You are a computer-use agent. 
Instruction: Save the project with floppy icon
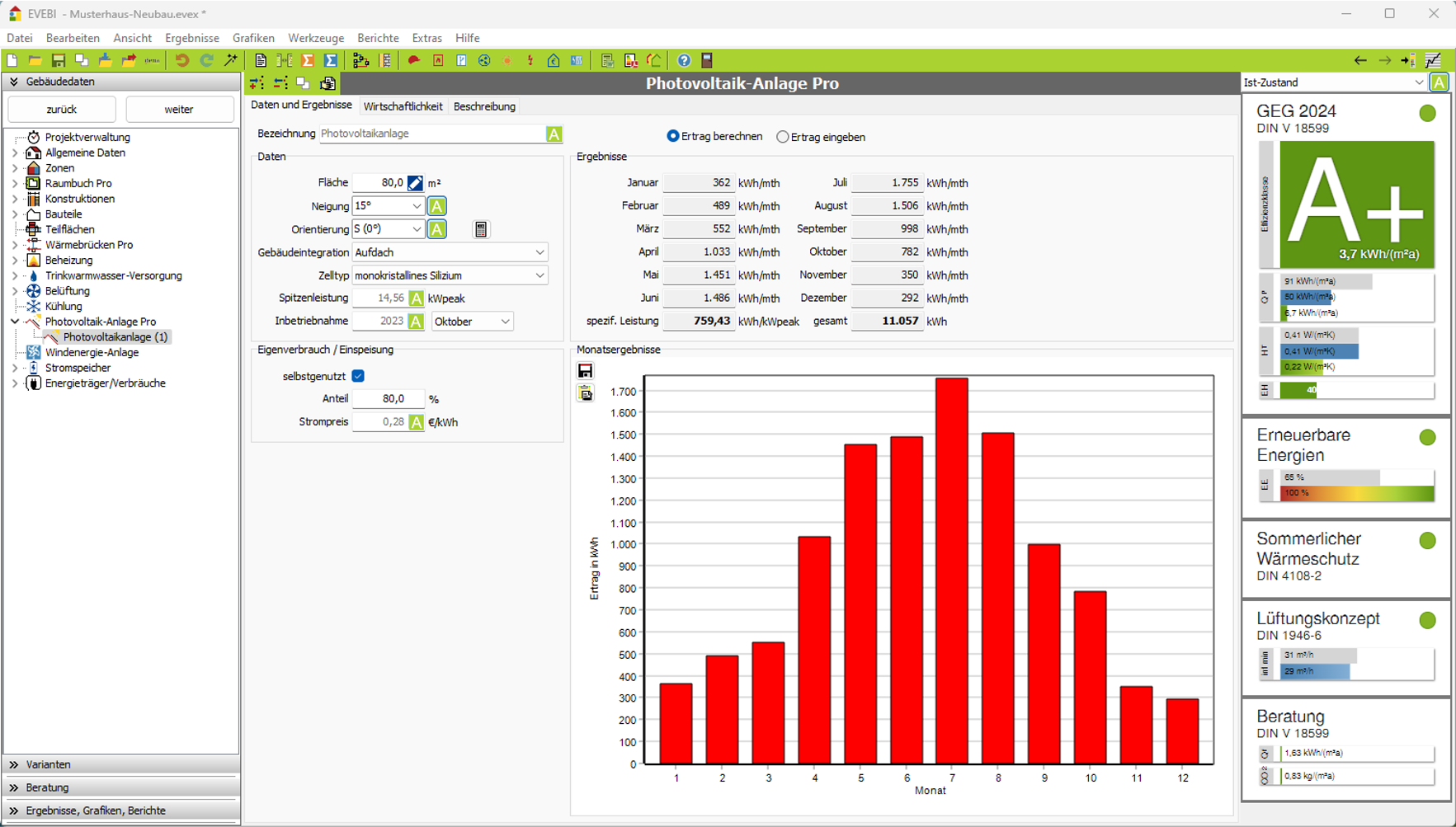pyautogui.click(x=59, y=60)
